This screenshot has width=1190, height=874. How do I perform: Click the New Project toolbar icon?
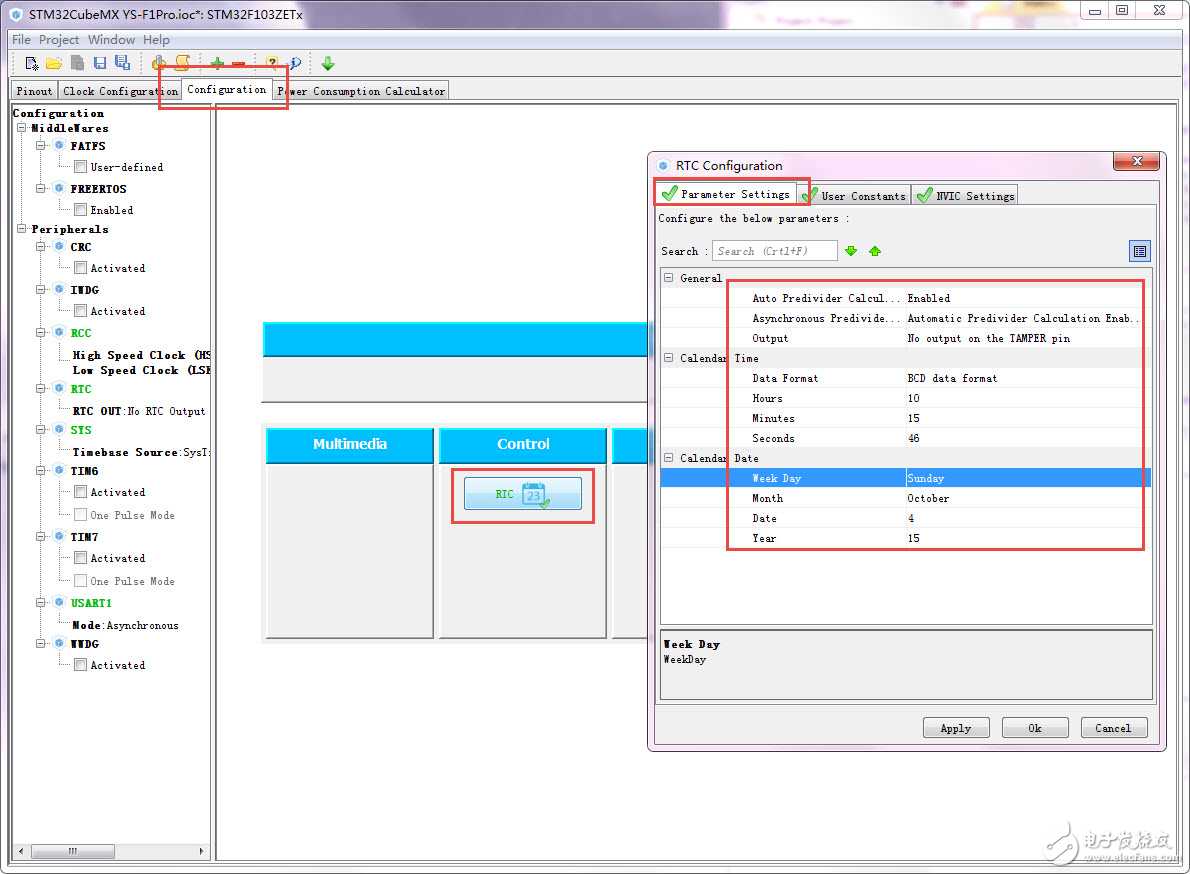point(31,64)
